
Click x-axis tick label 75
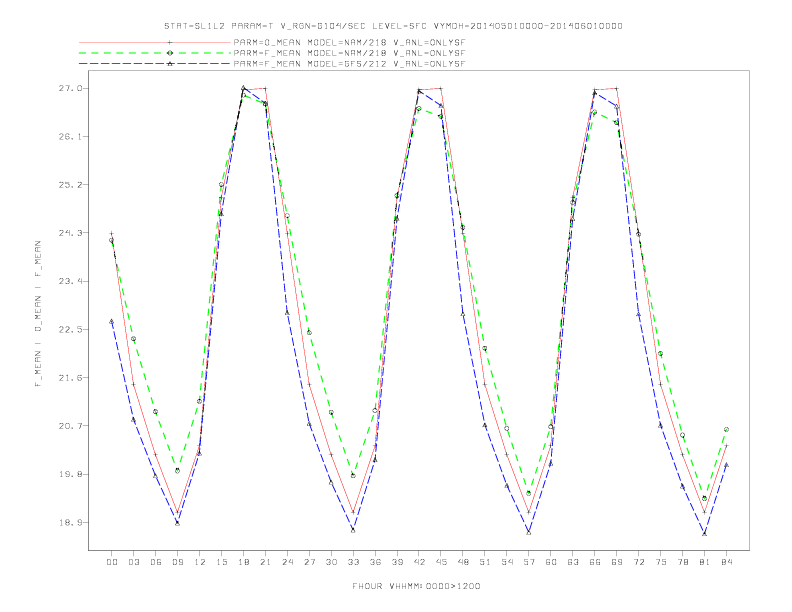pos(661,562)
